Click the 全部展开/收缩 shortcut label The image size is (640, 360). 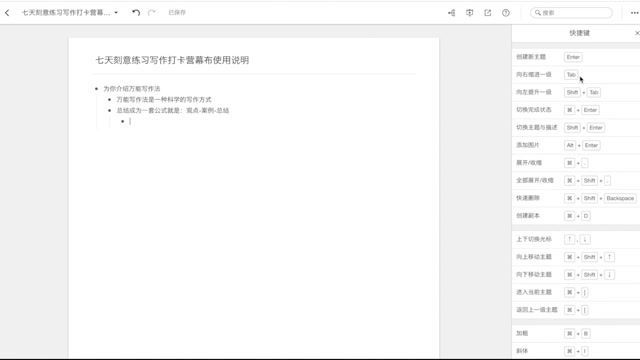(x=535, y=180)
